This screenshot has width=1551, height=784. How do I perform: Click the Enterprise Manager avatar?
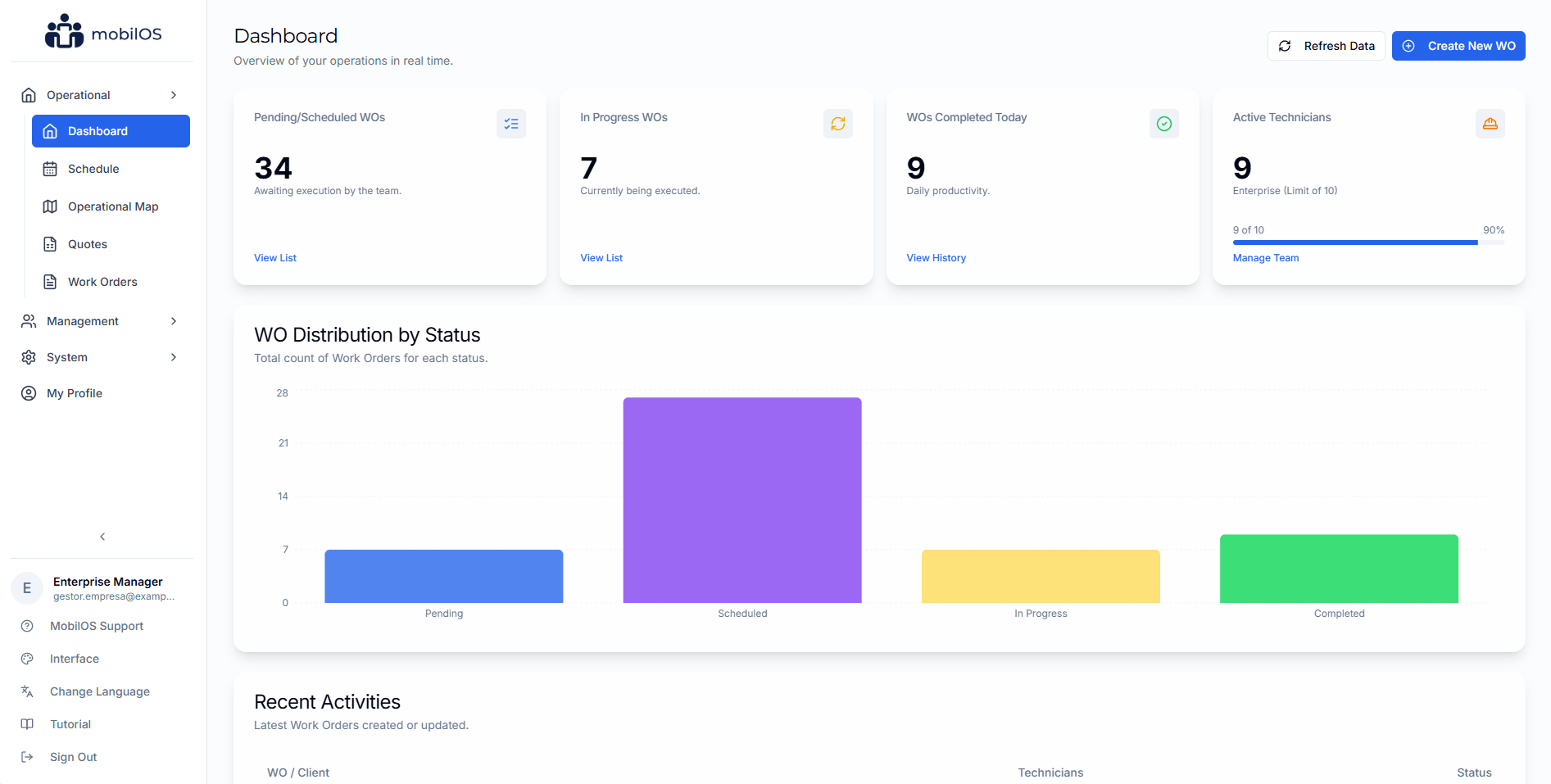pos(27,588)
